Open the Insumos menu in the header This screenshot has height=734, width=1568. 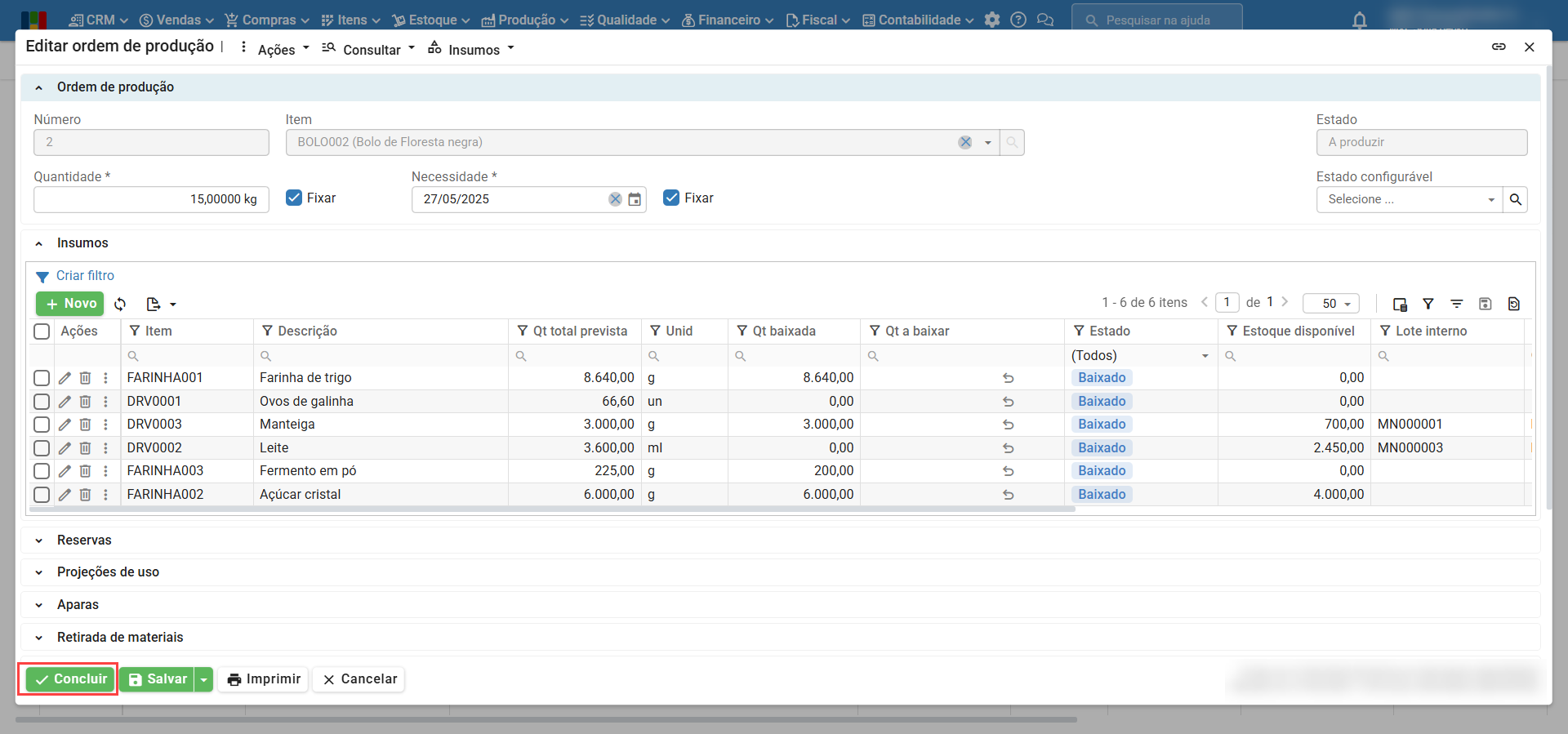point(471,49)
